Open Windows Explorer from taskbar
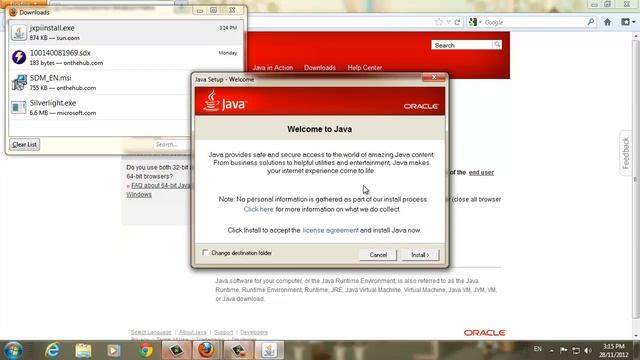 pos(83,351)
